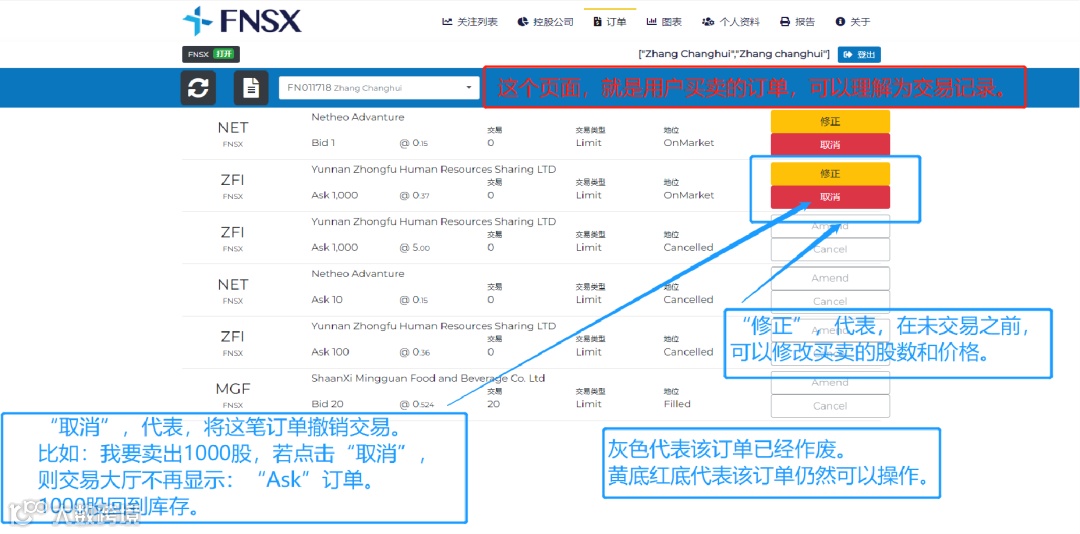Open the document report icon
Image resolution: width=1080 pixels, height=534 pixels.
click(x=251, y=88)
